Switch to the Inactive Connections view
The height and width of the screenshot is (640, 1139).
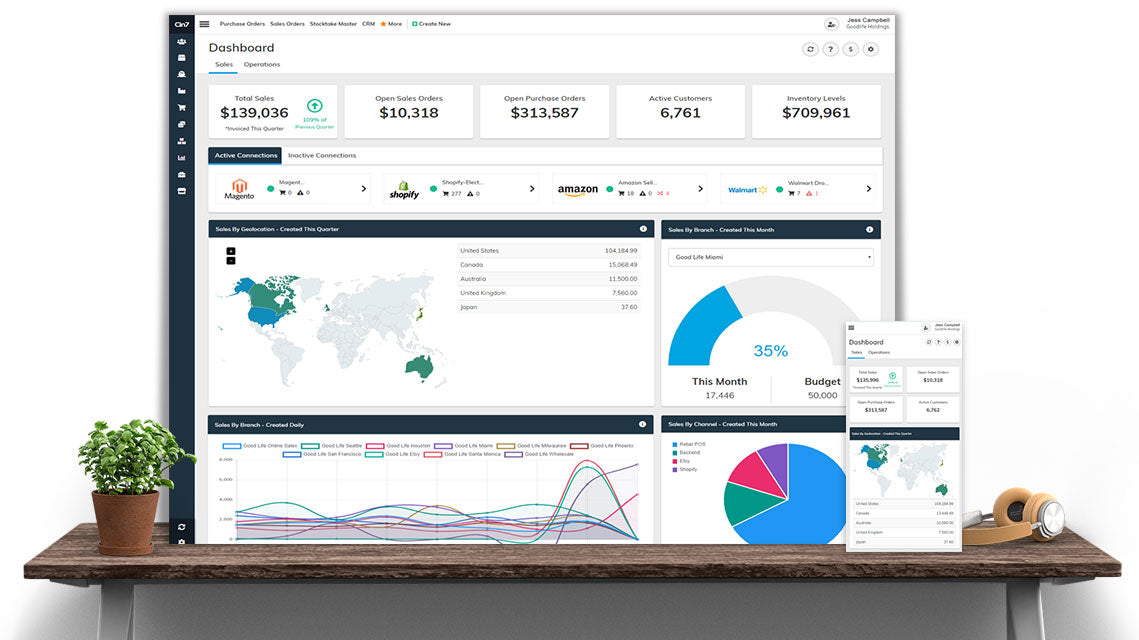322,155
